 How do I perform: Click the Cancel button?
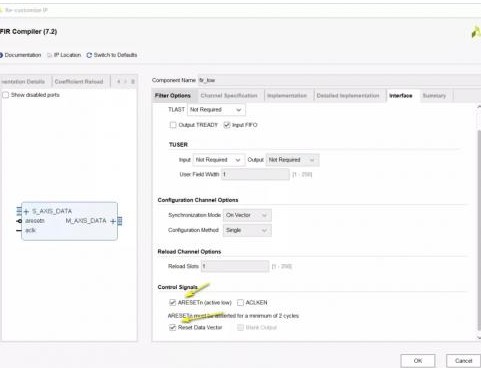tap(463, 361)
